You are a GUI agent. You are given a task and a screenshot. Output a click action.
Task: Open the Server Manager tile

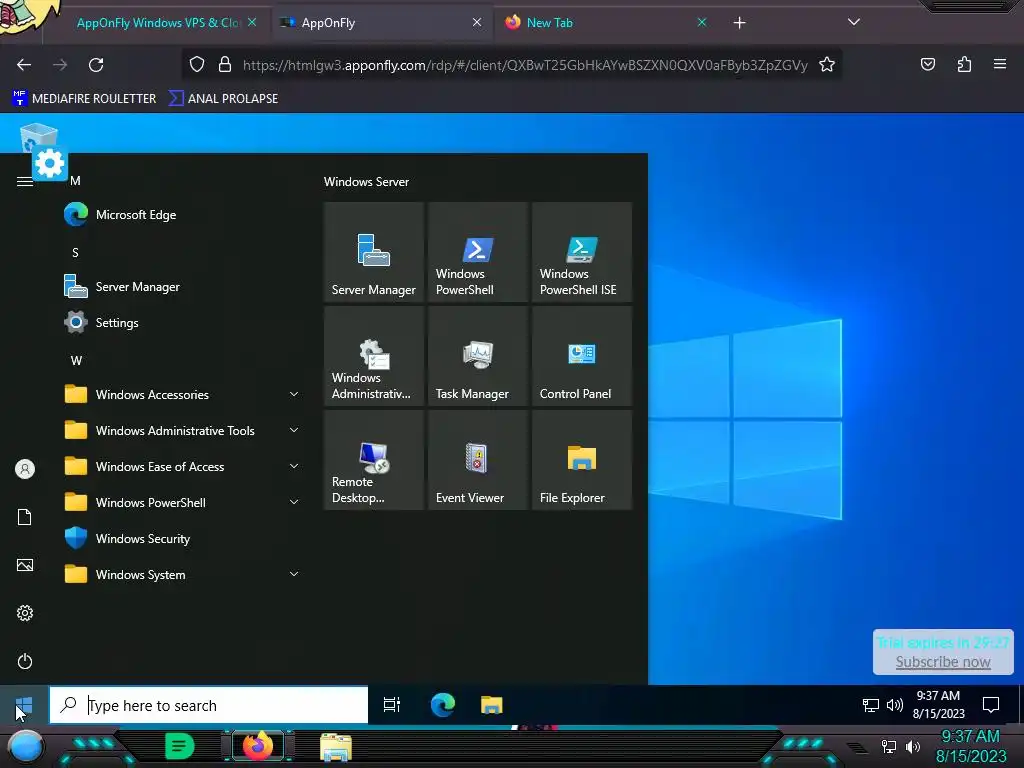point(374,252)
